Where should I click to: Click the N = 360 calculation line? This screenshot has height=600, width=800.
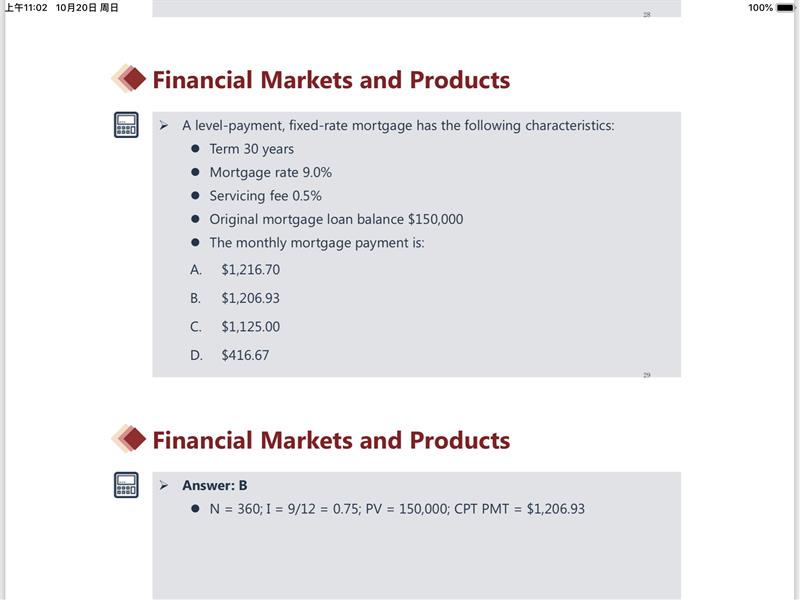[x=396, y=509]
